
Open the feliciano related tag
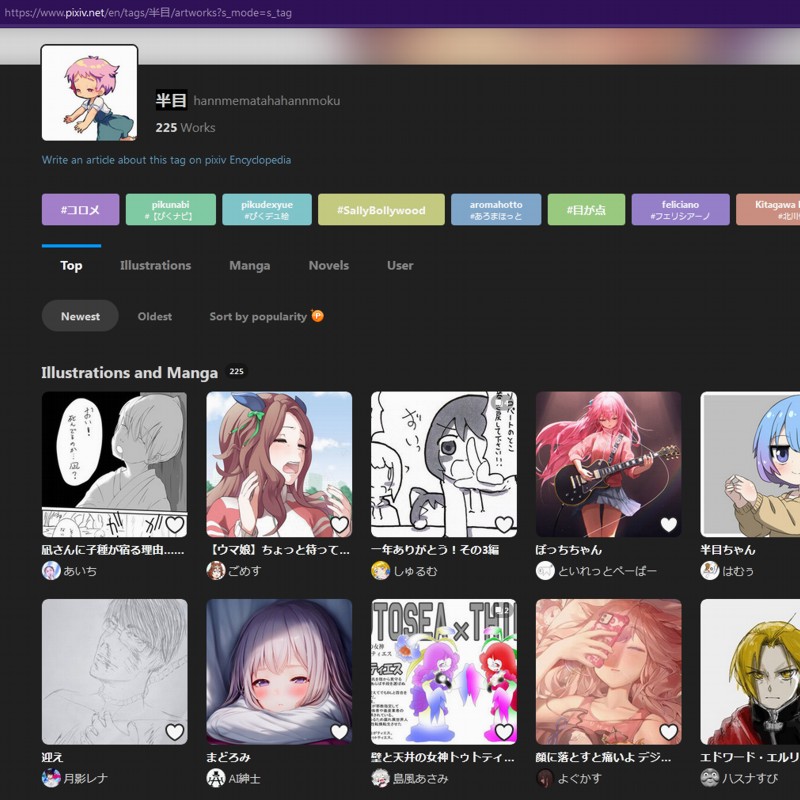pyautogui.click(x=681, y=210)
